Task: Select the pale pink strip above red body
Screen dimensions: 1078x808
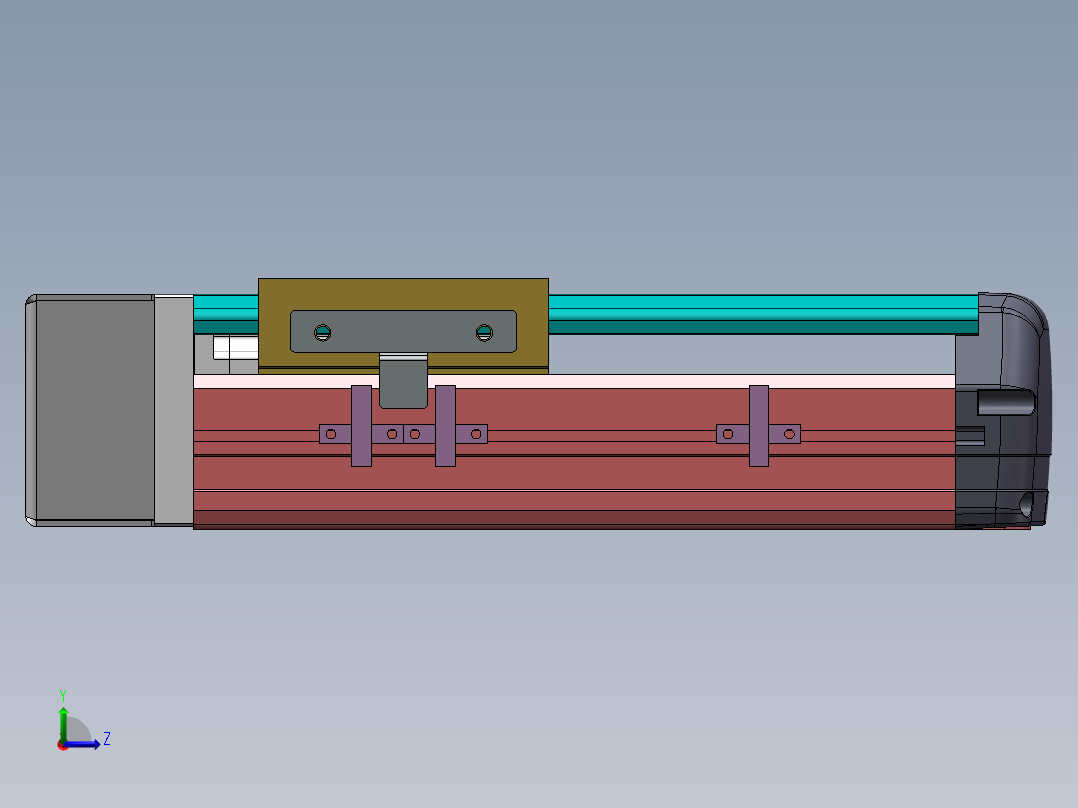Action: tap(574, 382)
